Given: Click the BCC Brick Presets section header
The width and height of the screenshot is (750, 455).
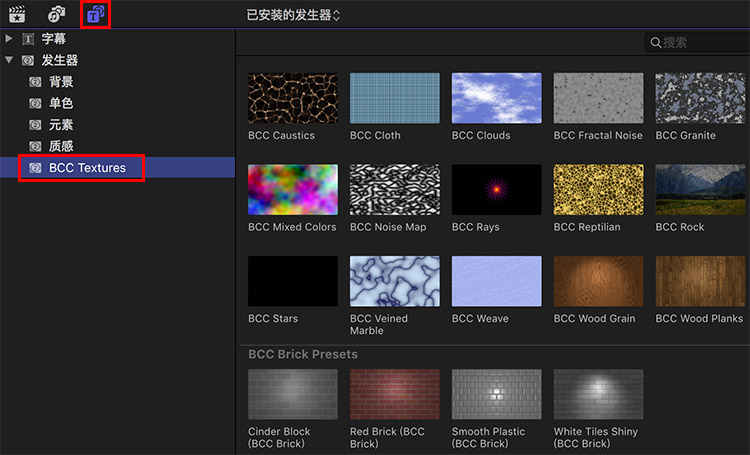Looking at the screenshot, I should coord(303,354).
